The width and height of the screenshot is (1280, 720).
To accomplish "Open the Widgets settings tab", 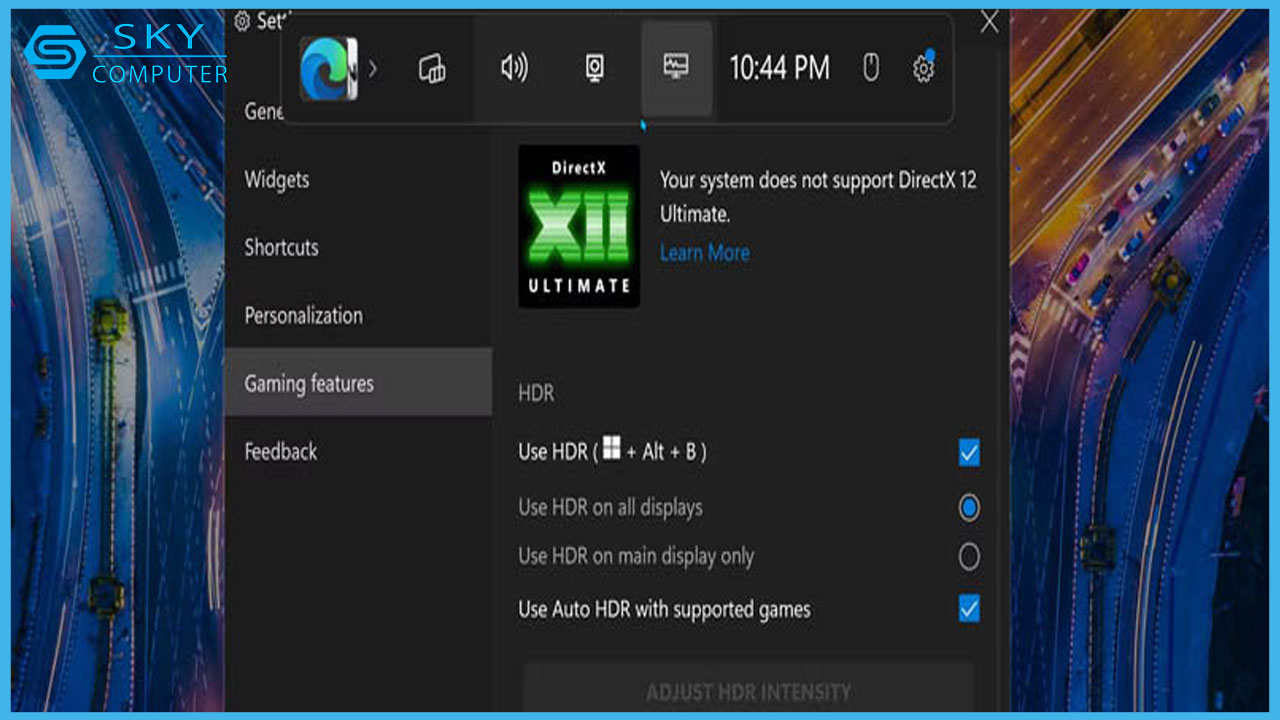I will (x=277, y=180).
